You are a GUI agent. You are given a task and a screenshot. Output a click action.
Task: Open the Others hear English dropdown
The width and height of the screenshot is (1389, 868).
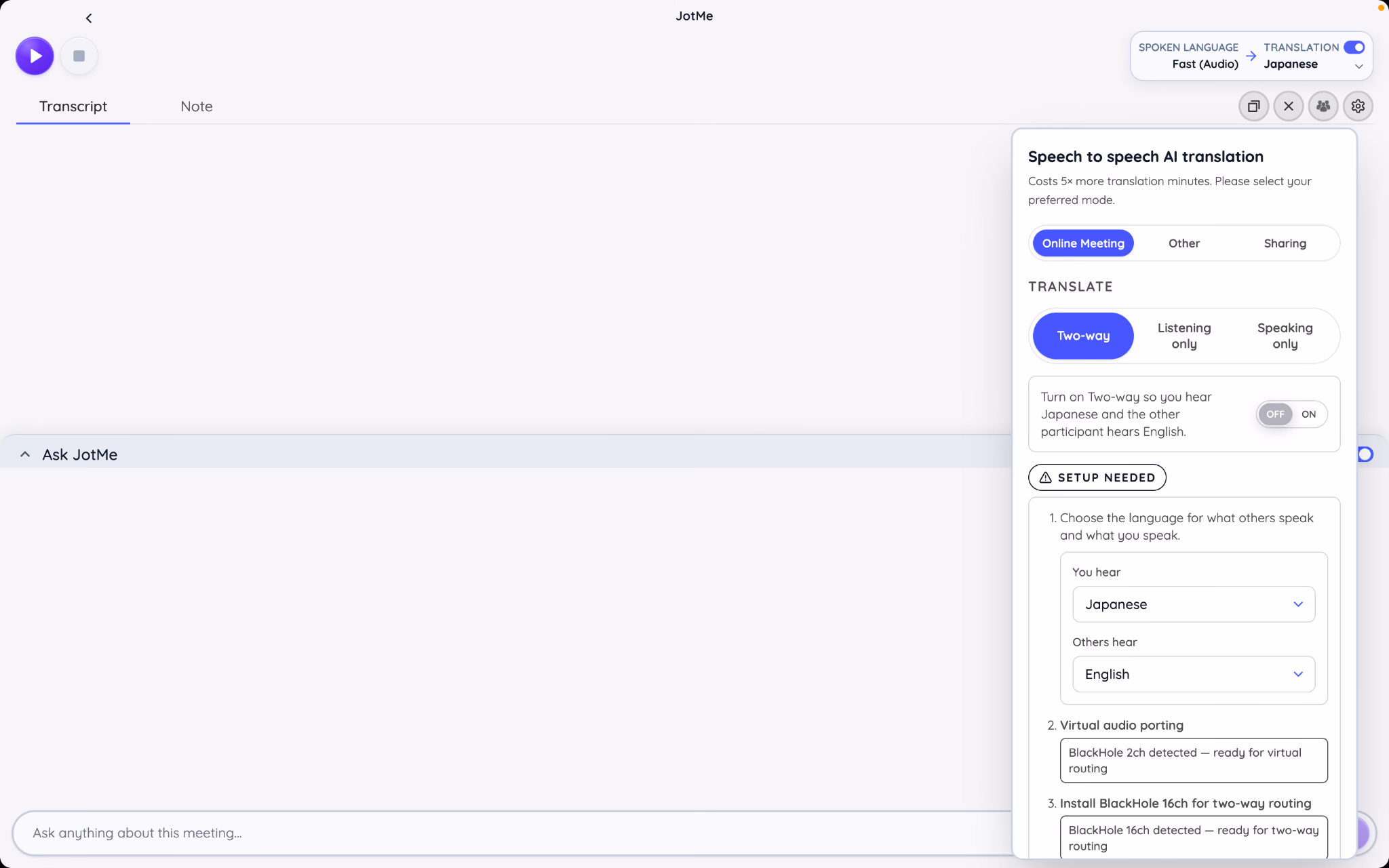click(x=1193, y=674)
